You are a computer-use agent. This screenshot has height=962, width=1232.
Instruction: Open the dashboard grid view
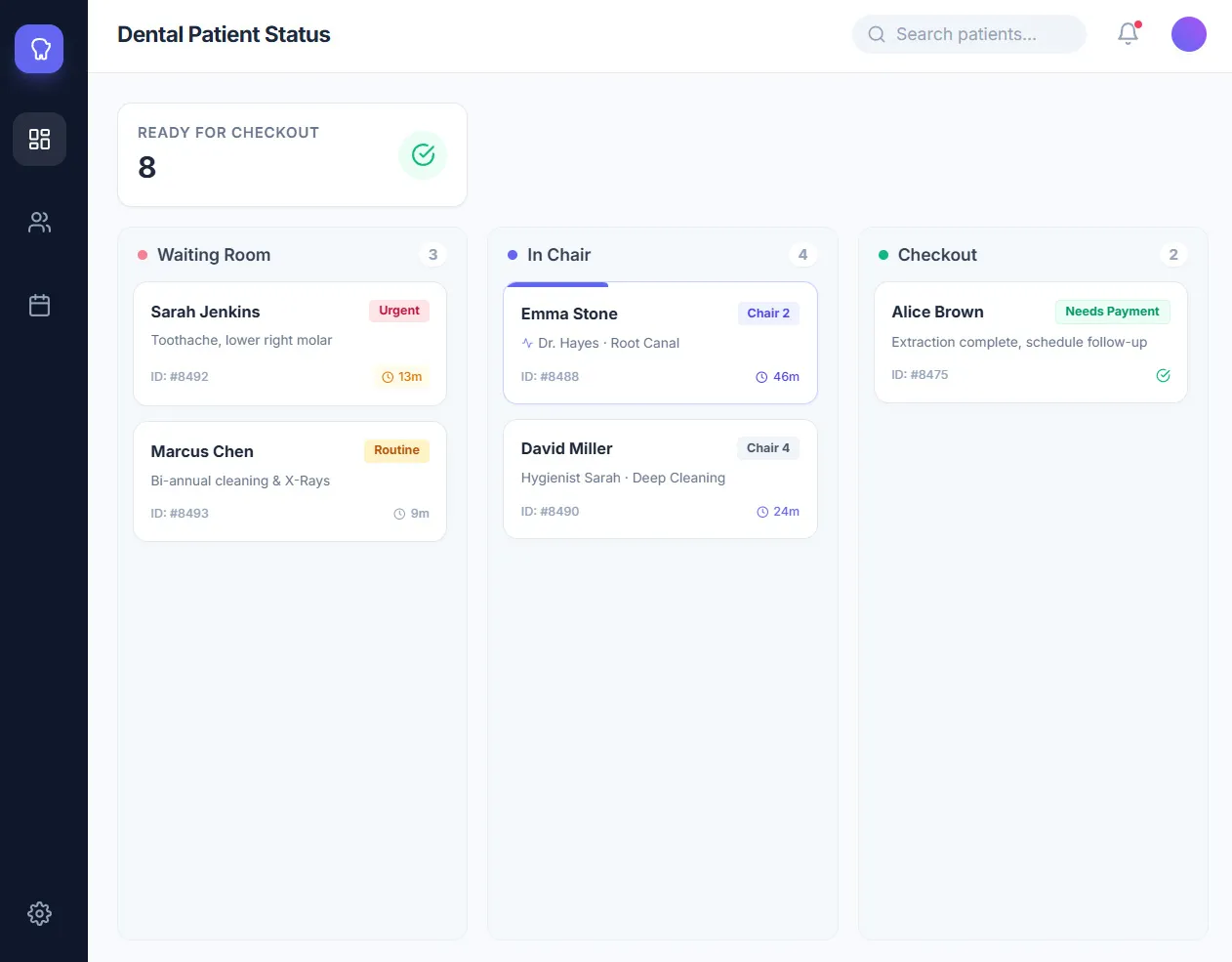[x=39, y=139]
